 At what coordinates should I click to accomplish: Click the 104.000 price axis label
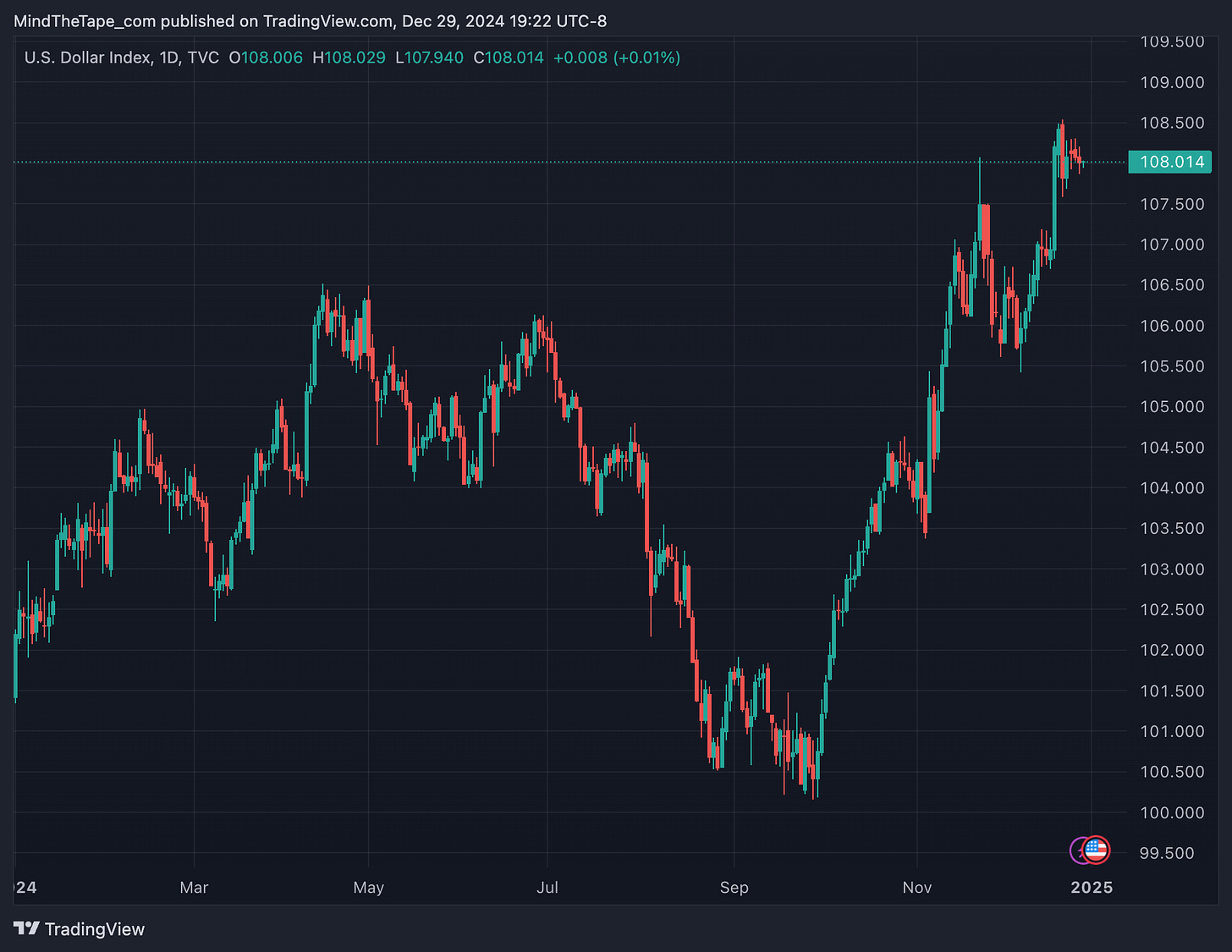click(x=1172, y=488)
